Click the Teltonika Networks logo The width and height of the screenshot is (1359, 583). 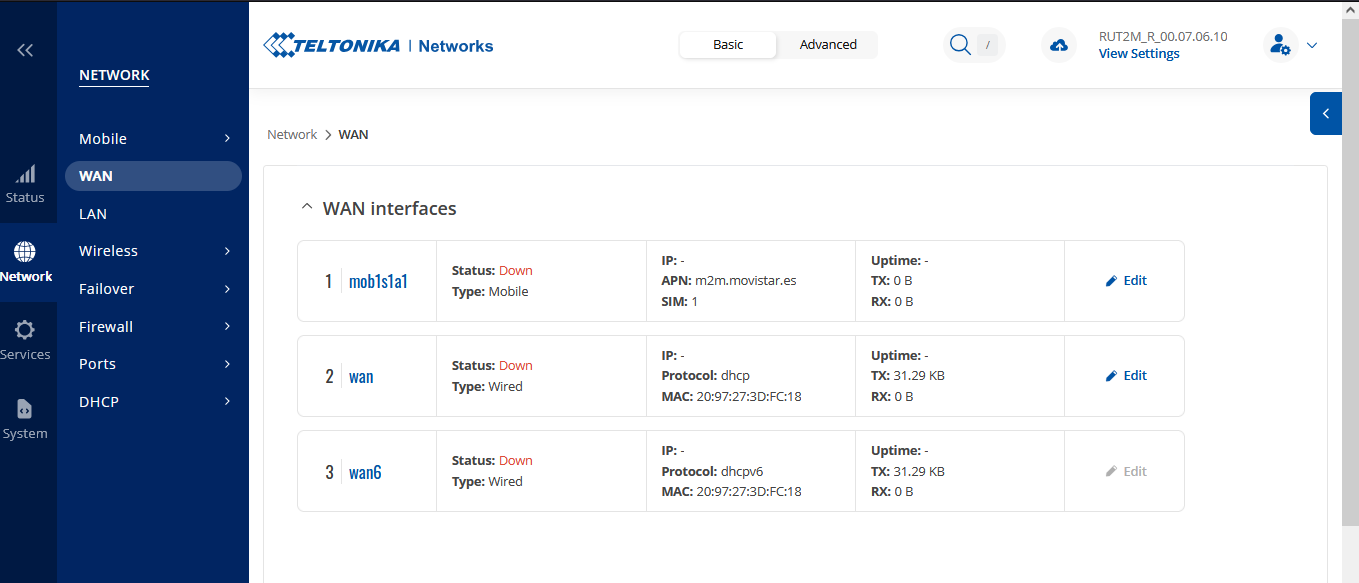[x=378, y=45]
